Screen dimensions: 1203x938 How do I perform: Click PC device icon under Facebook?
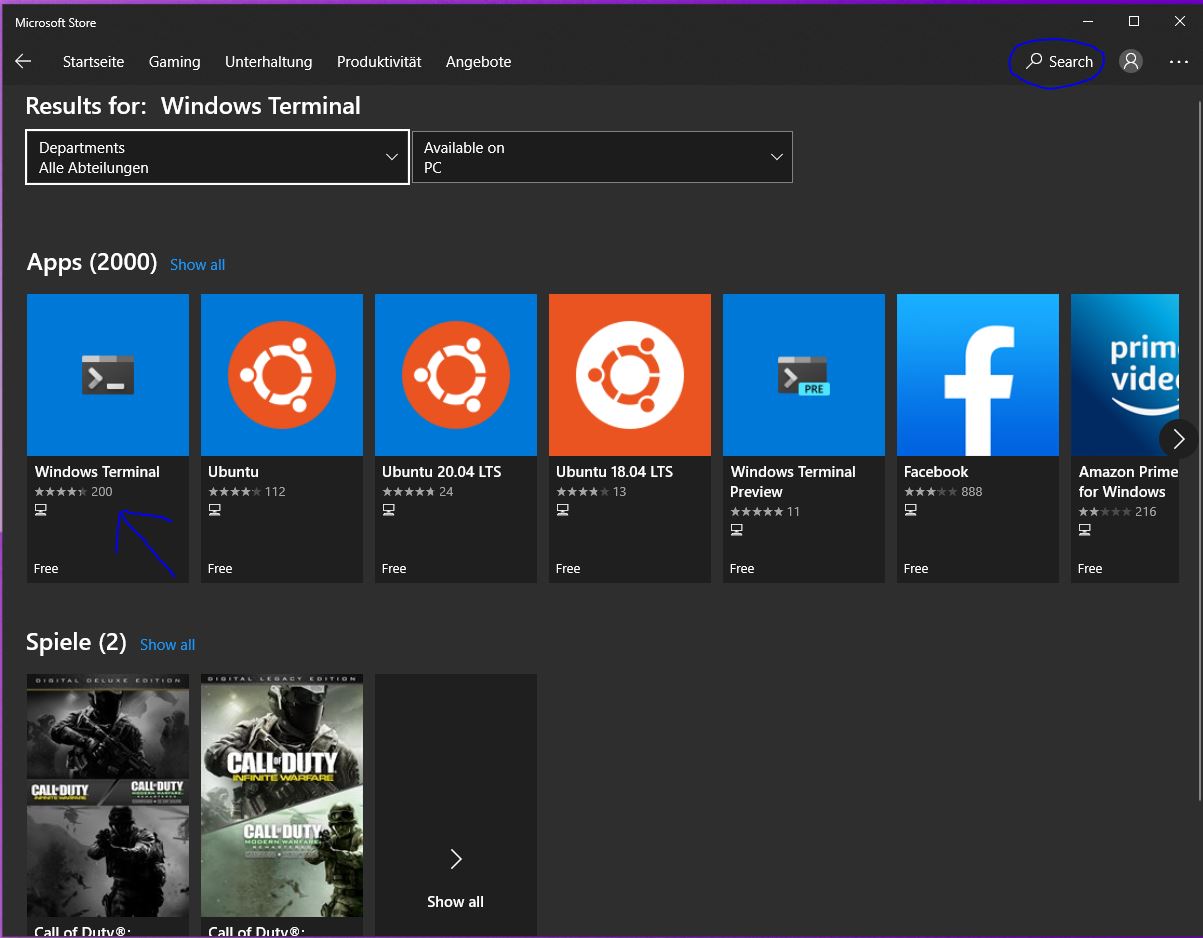coord(911,510)
